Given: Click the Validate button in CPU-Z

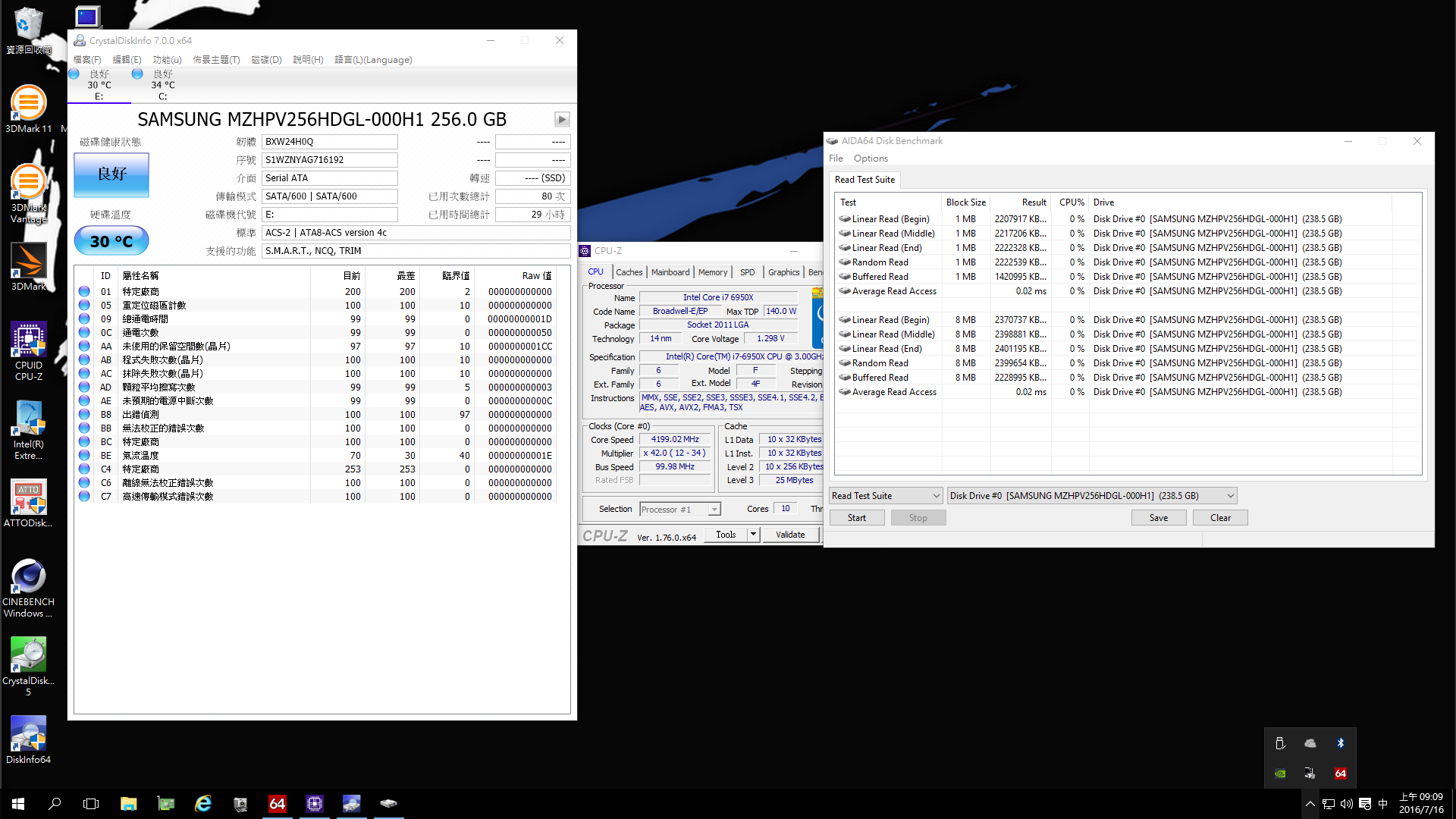Looking at the screenshot, I should tap(790, 535).
